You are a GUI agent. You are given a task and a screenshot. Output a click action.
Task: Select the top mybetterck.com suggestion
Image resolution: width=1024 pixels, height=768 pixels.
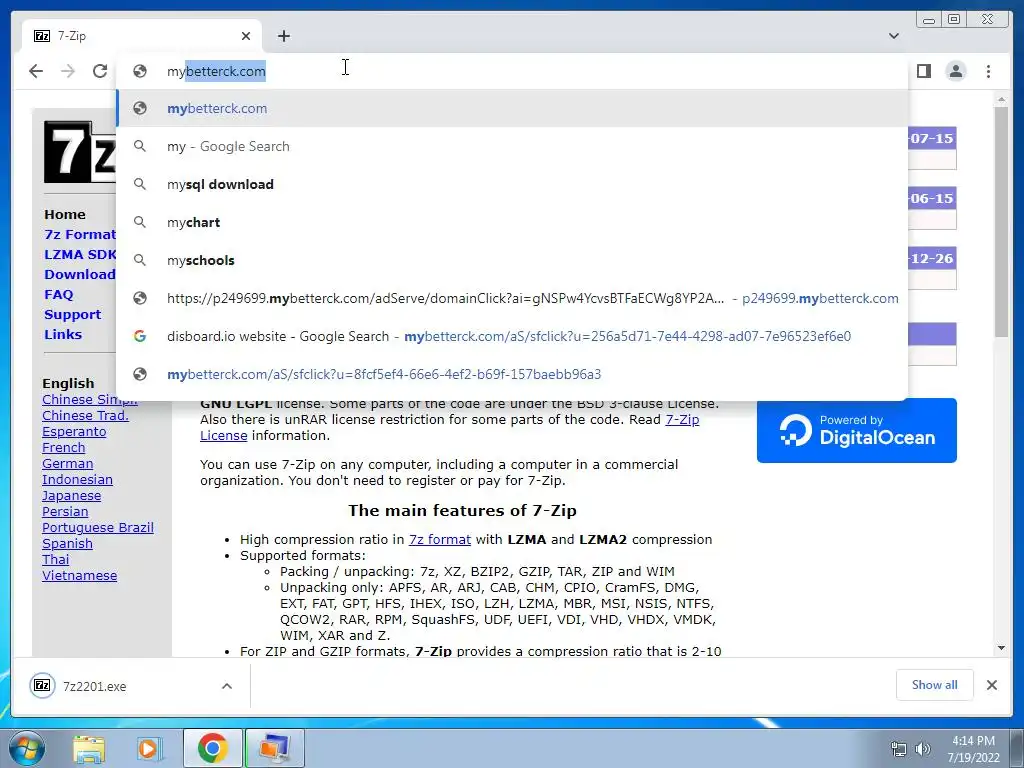(x=512, y=108)
